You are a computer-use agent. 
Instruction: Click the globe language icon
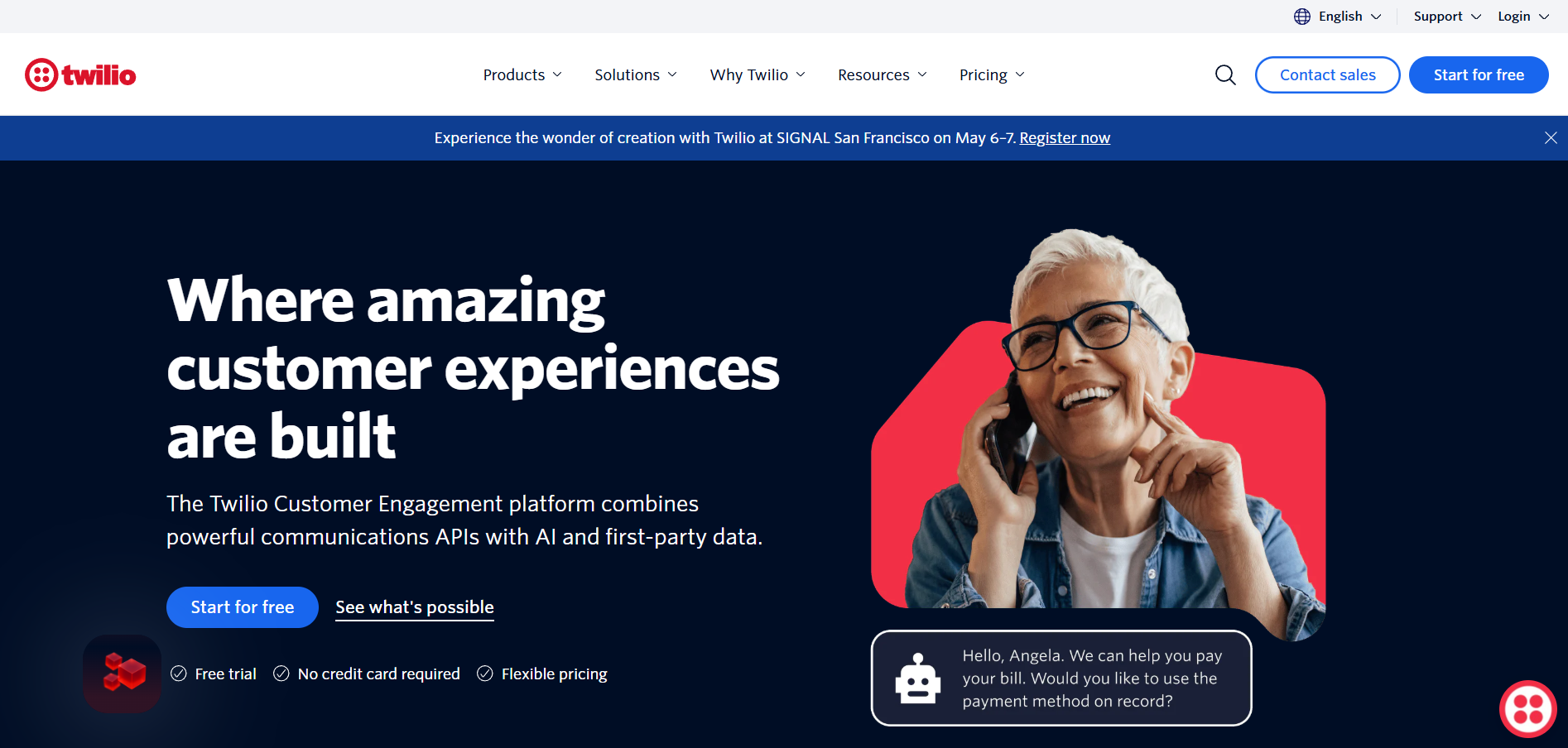click(x=1302, y=17)
